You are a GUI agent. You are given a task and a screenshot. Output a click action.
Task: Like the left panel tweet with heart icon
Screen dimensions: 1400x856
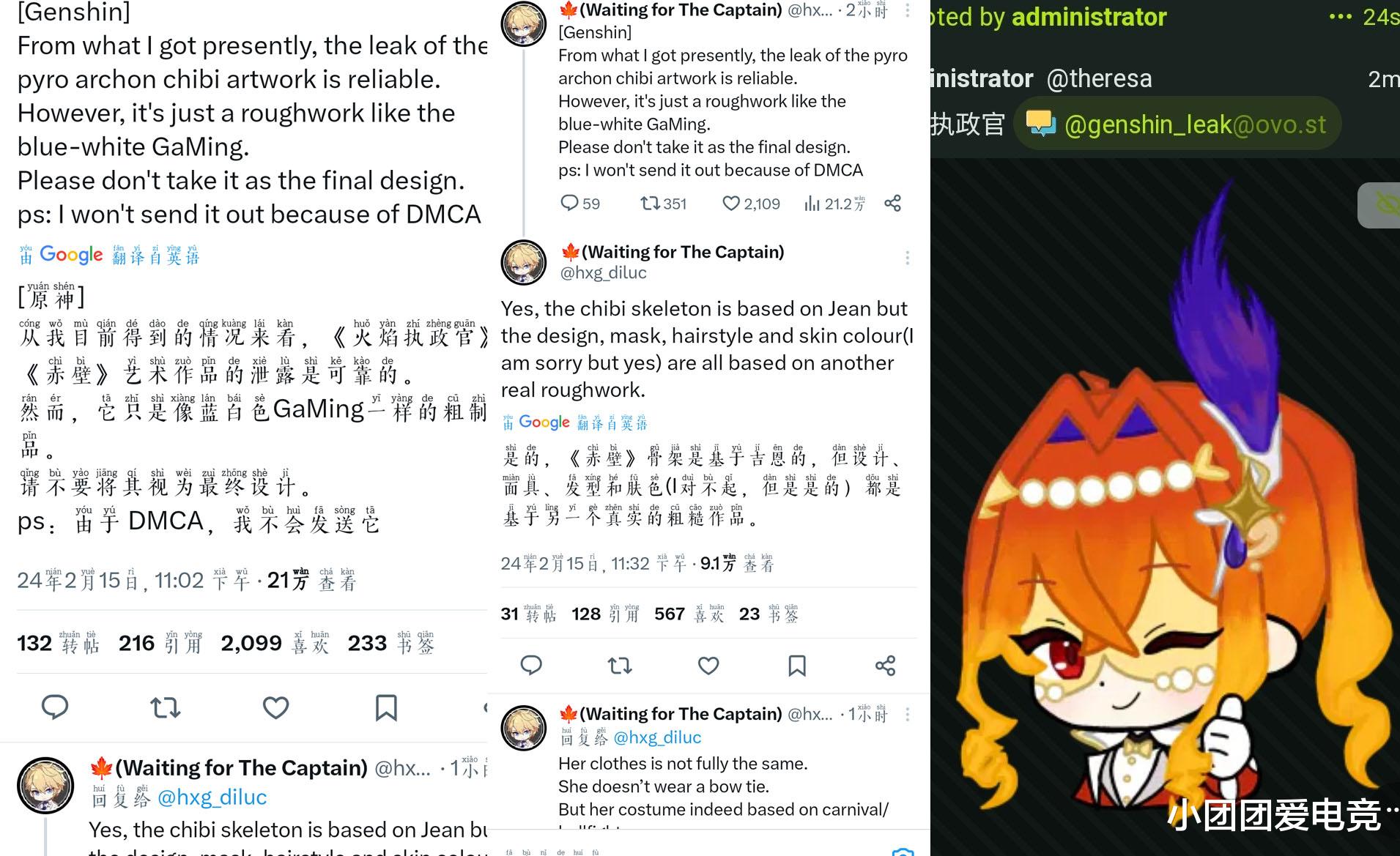(x=275, y=707)
